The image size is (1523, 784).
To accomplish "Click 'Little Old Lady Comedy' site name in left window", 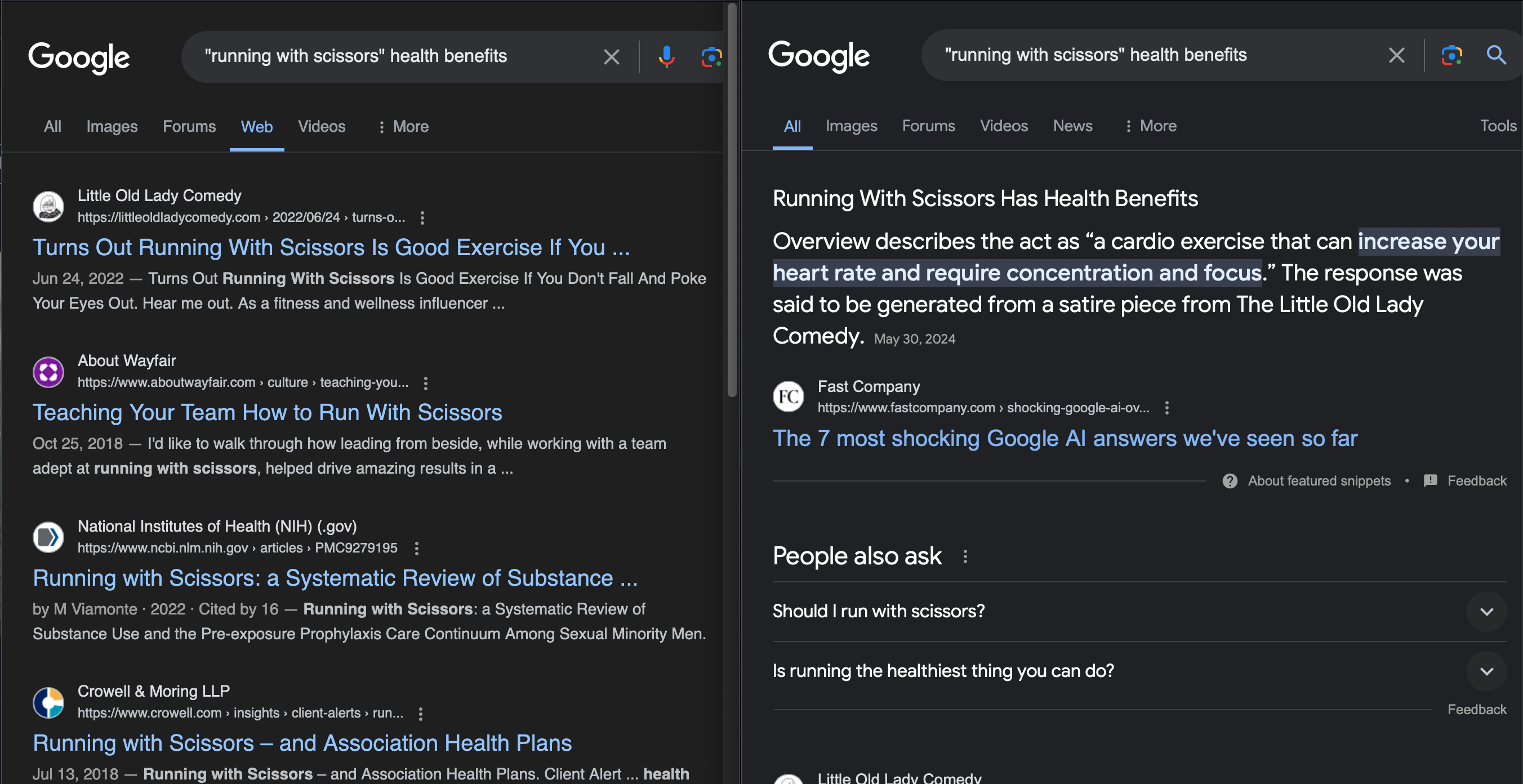I will [x=159, y=195].
